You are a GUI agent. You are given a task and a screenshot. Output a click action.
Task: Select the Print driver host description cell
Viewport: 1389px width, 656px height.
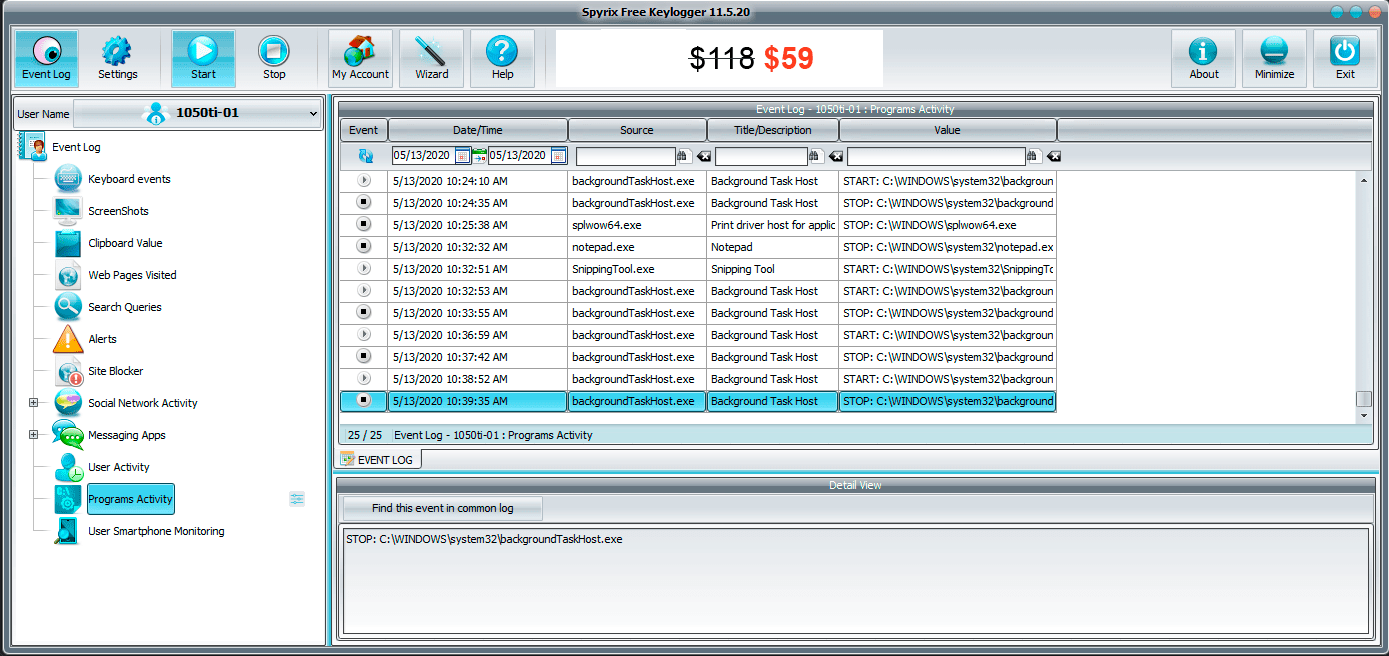(x=773, y=225)
